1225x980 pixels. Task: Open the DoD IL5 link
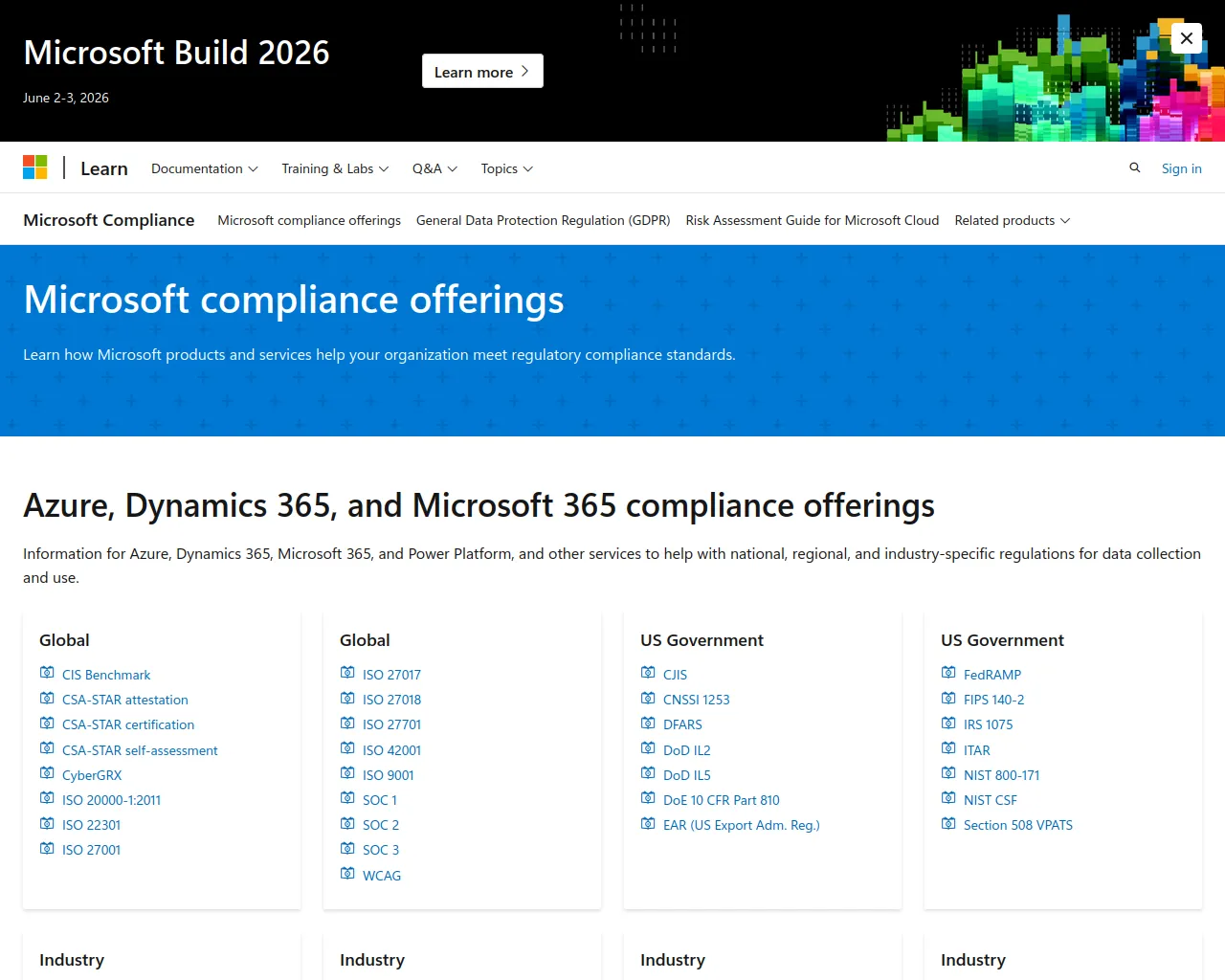(687, 775)
